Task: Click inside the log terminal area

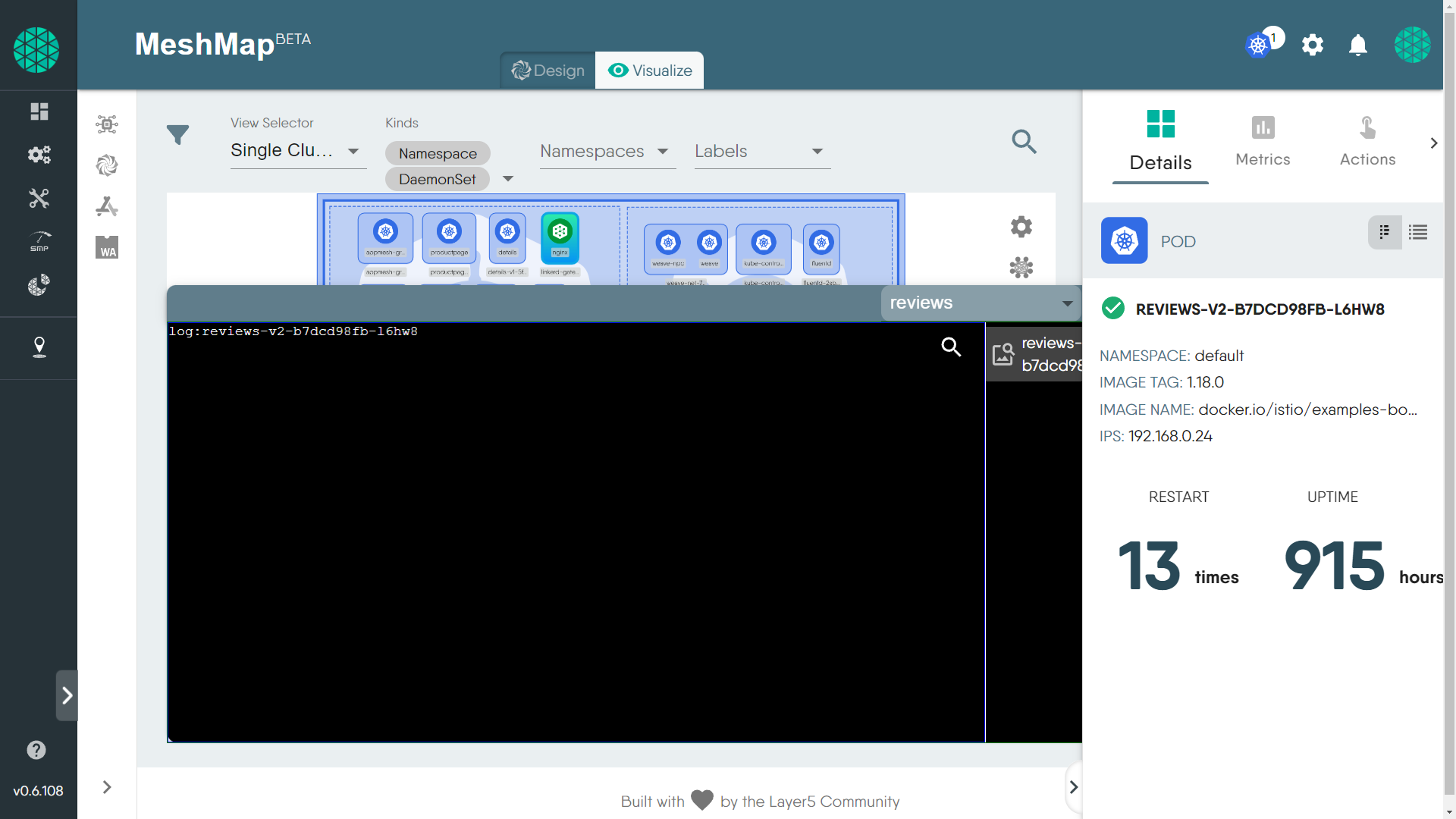Action: coord(576,532)
